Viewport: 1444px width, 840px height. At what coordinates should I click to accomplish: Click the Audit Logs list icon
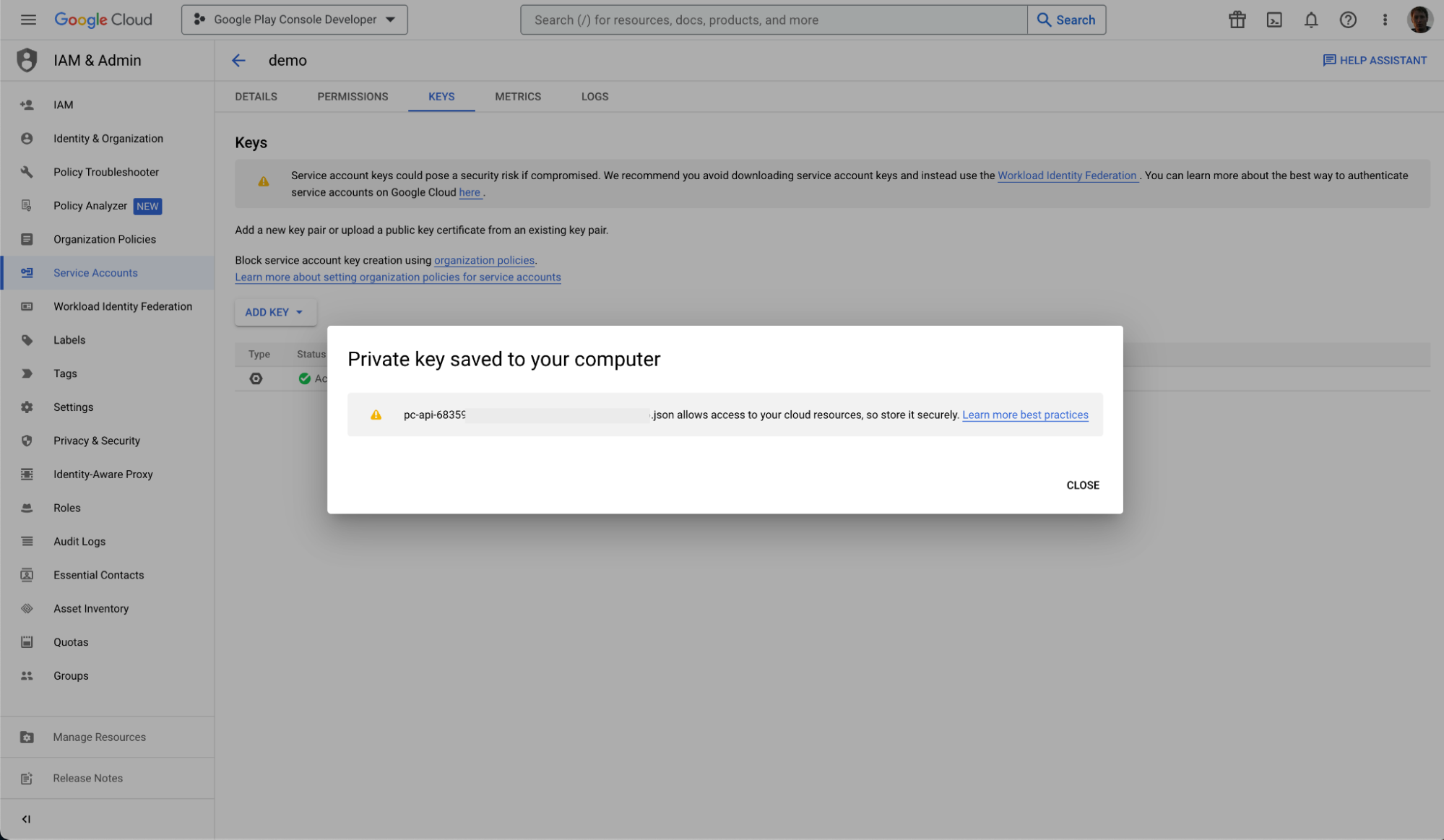[x=27, y=542]
